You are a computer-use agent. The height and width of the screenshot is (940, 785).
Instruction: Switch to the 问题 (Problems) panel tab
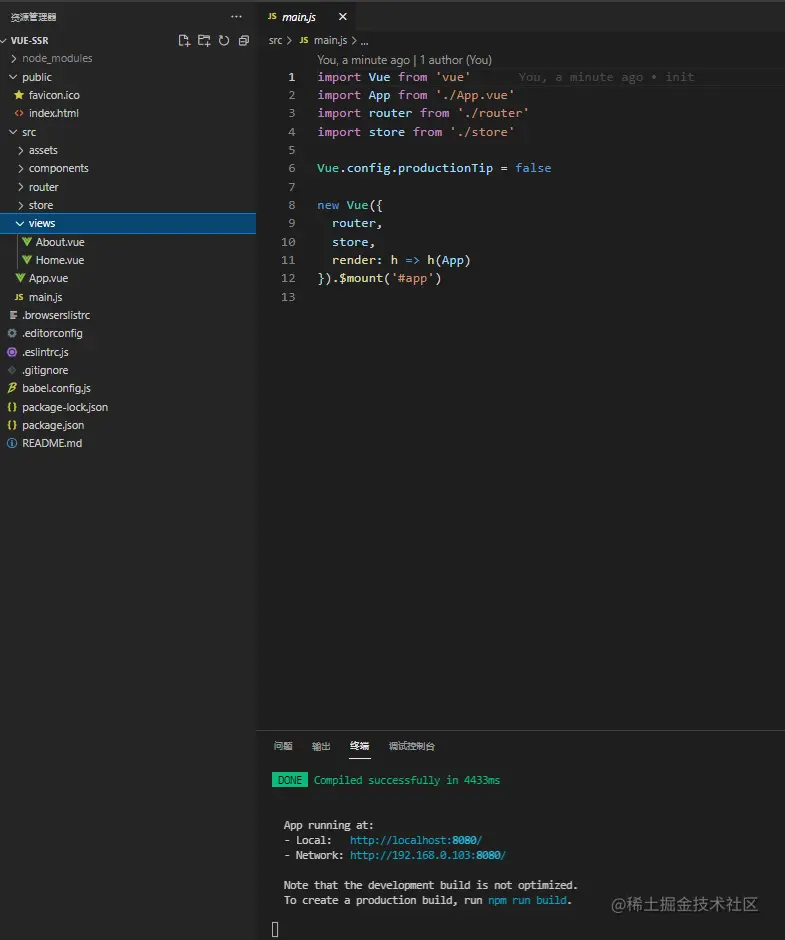282,746
